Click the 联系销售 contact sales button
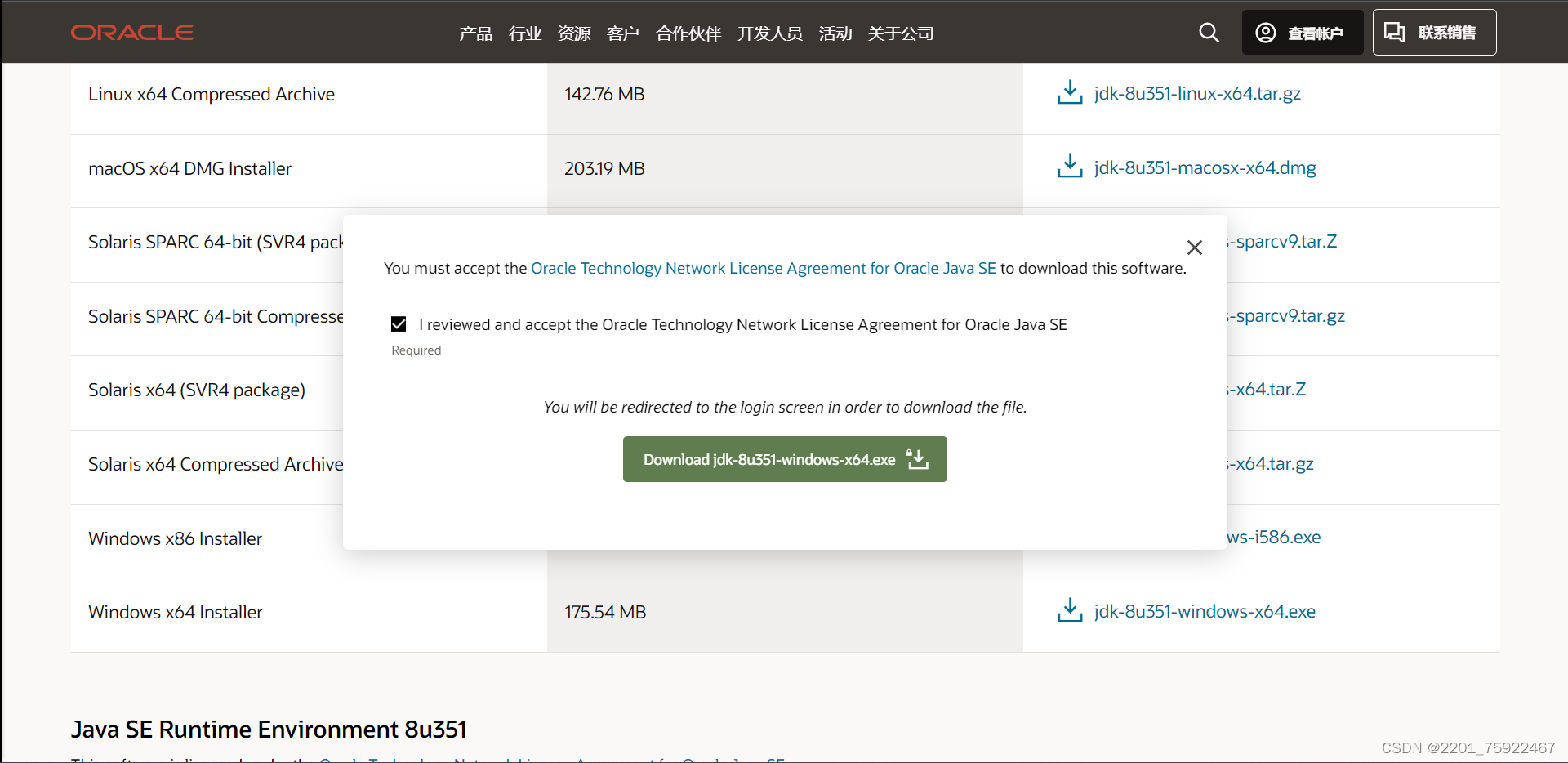This screenshot has height=763, width=1568. click(1434, 33)
